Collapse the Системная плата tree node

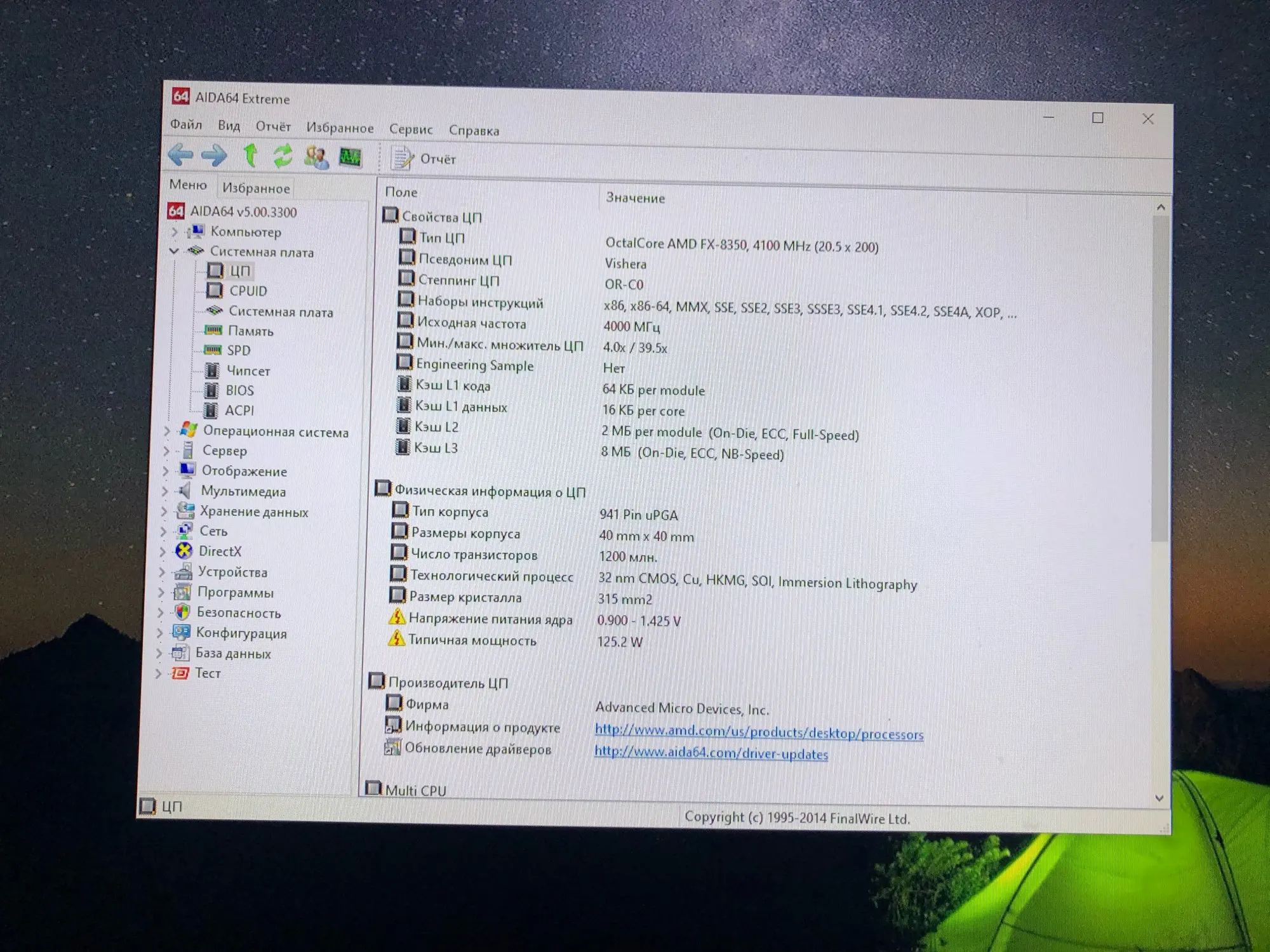pyautogui.click(x=174, y=251)
